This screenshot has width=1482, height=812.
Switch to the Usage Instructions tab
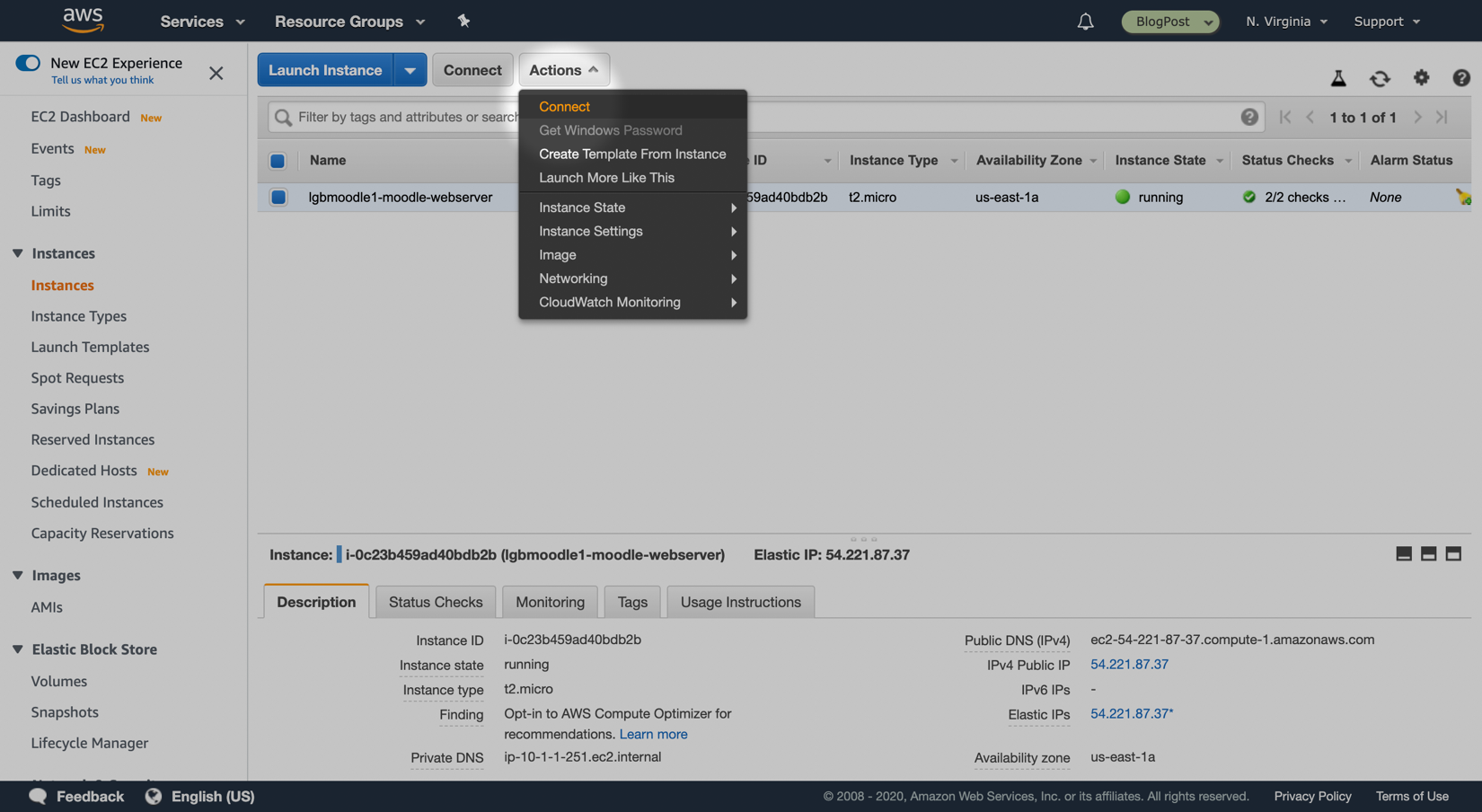tap(741, 602)
